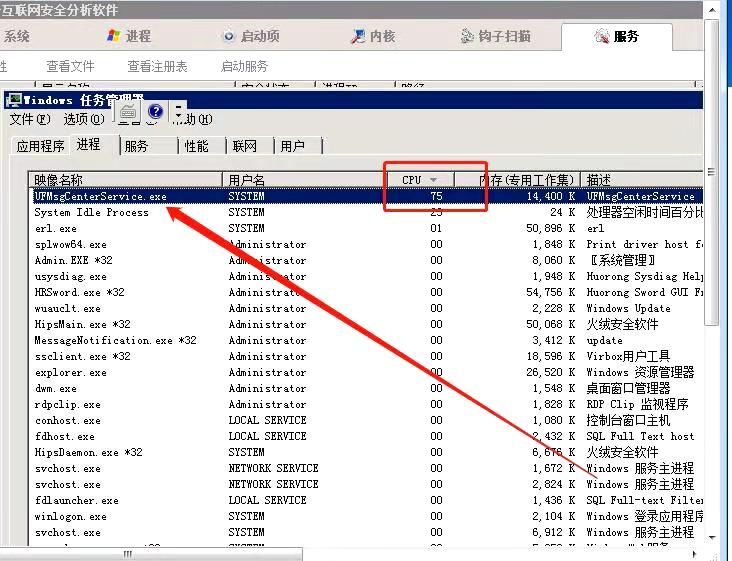732x561 pixels.
Task: Select System Idle Process row
Action: pos(366,212)
